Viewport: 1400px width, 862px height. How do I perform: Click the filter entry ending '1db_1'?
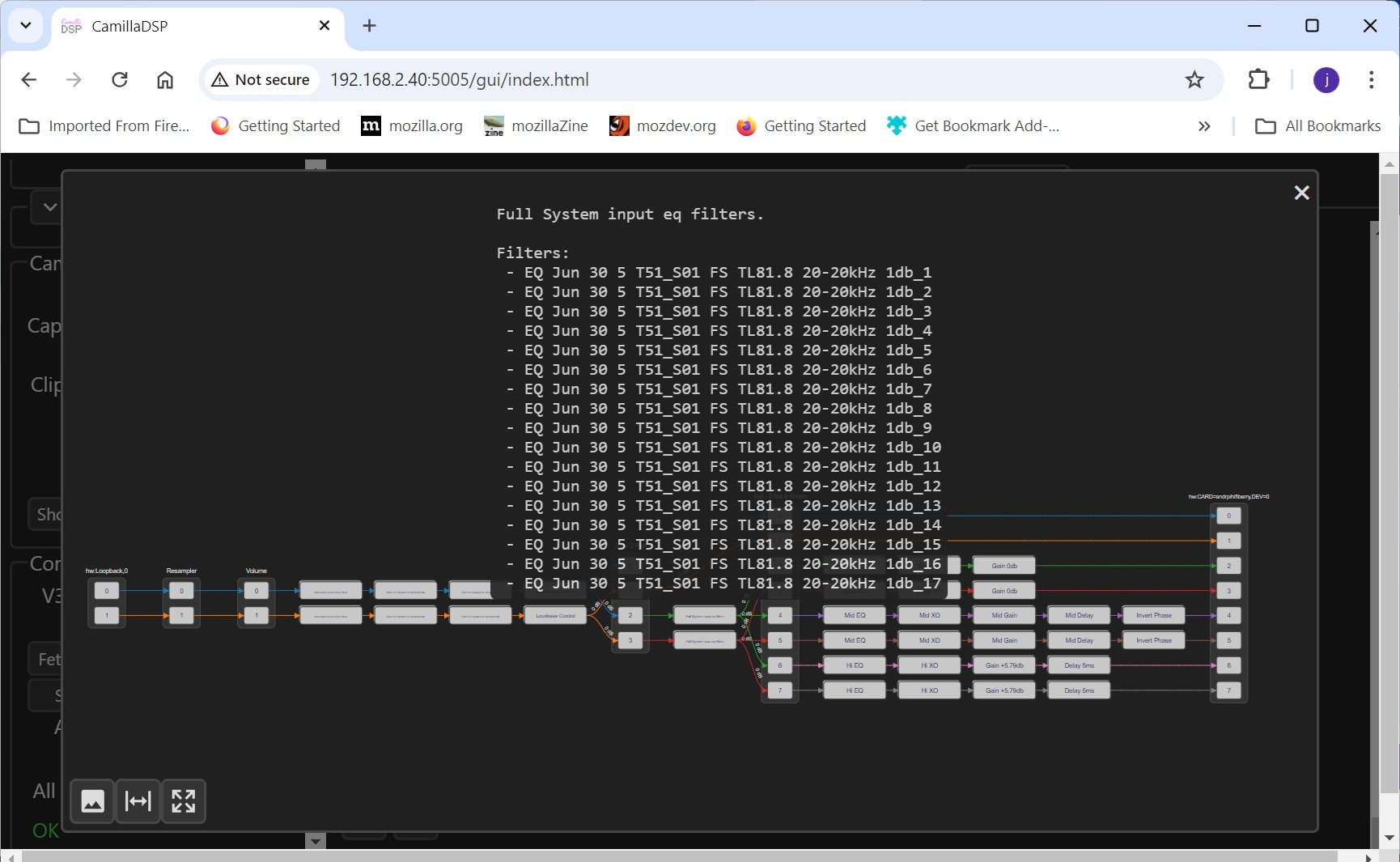pyautogui.click(x=719, y=273)
